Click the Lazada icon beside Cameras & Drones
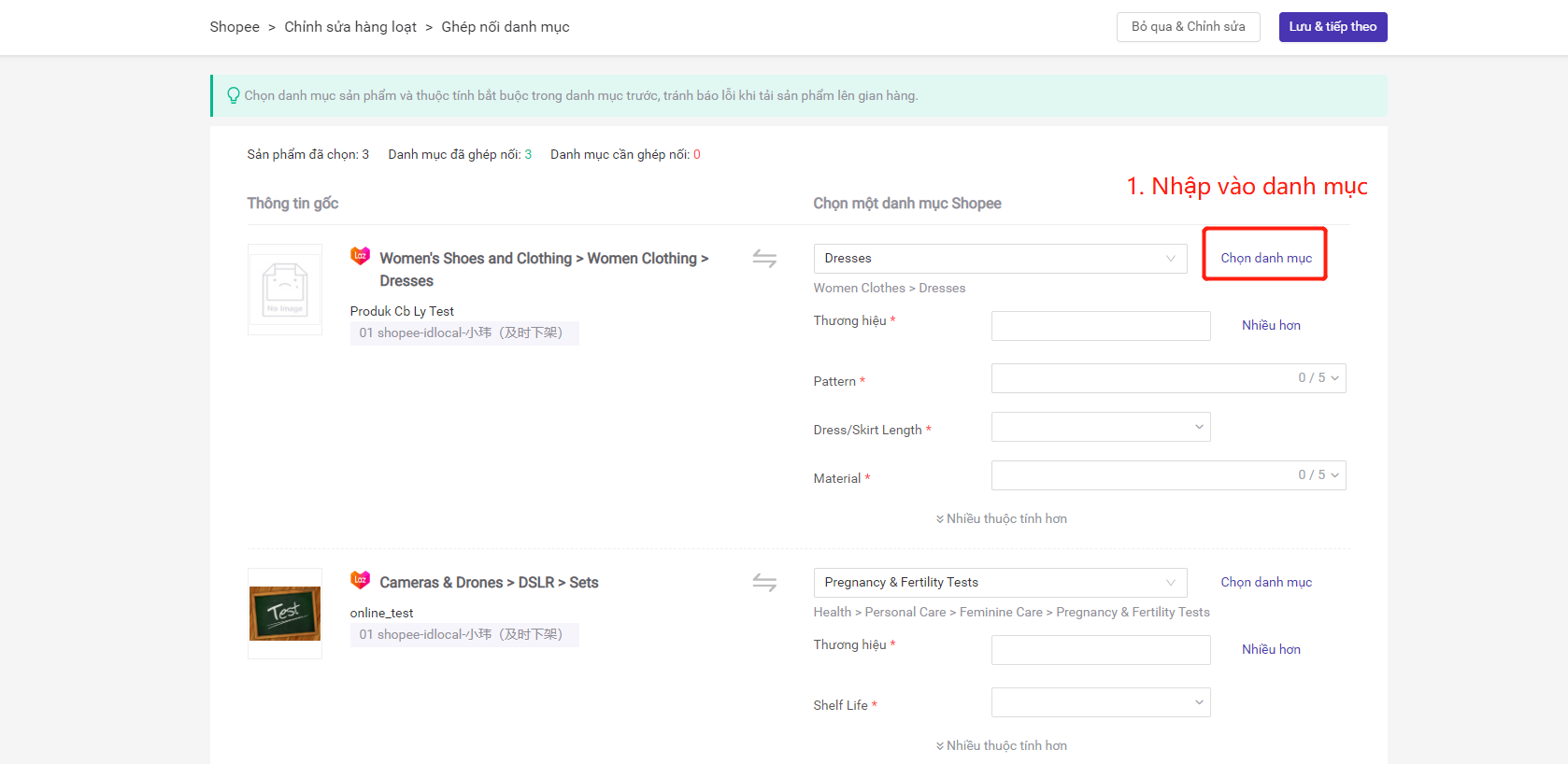1568x764 pixels. pyautogui.click(x=360, y=580)
